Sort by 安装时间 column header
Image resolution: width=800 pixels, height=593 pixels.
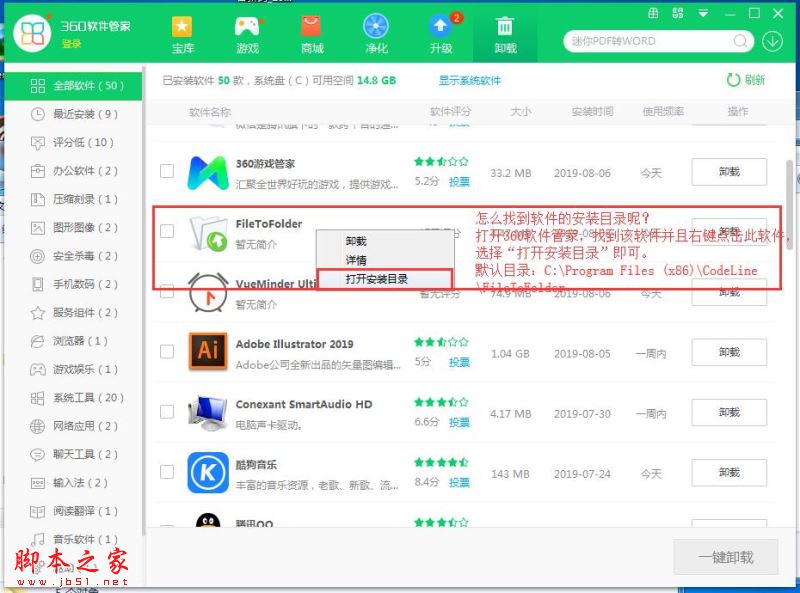tap(592, 111)
